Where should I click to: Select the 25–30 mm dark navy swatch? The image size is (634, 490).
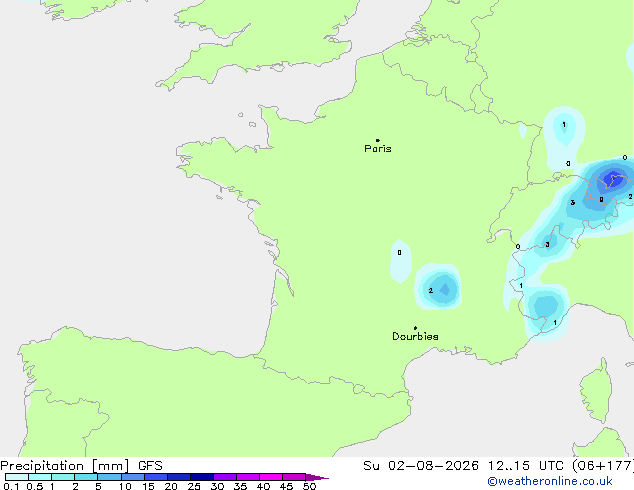[x=202, y=477]
